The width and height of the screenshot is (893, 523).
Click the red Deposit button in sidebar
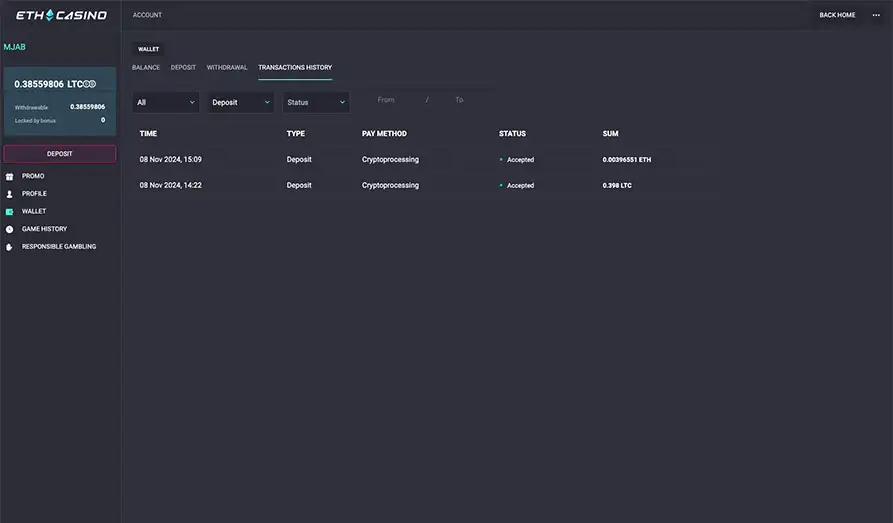point(60,154)
